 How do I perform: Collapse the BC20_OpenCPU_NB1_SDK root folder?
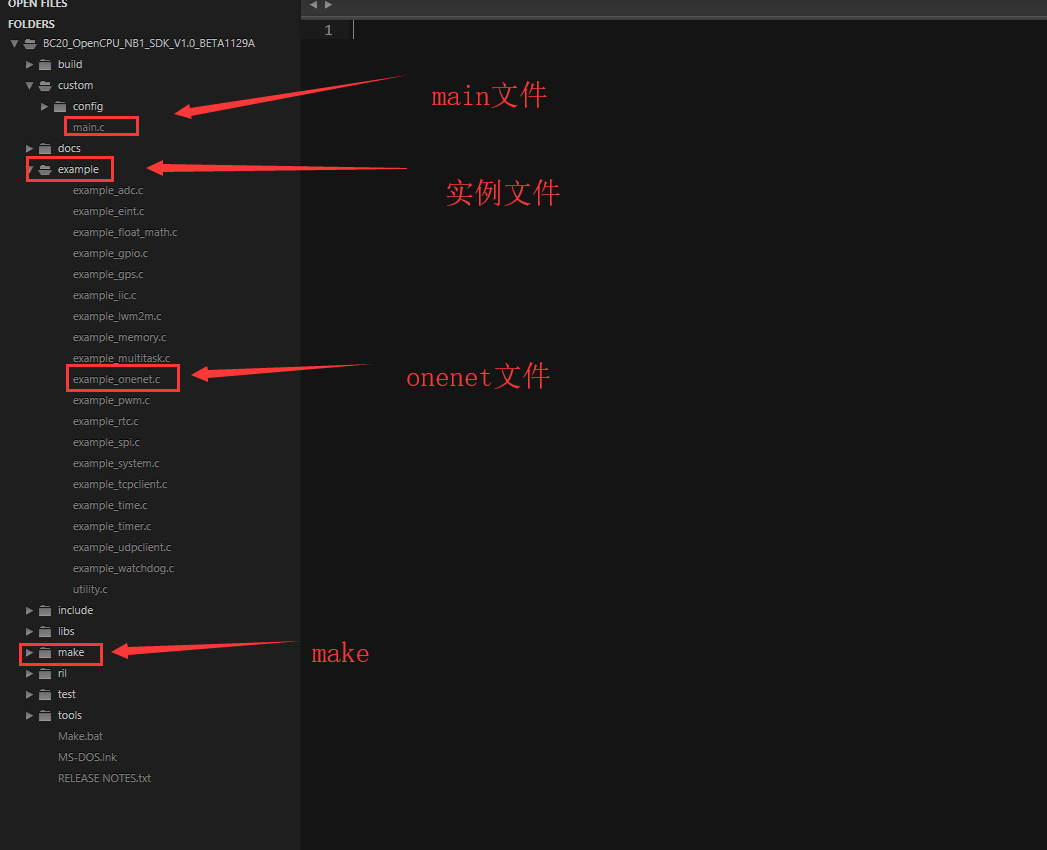(x=14, y=43)
